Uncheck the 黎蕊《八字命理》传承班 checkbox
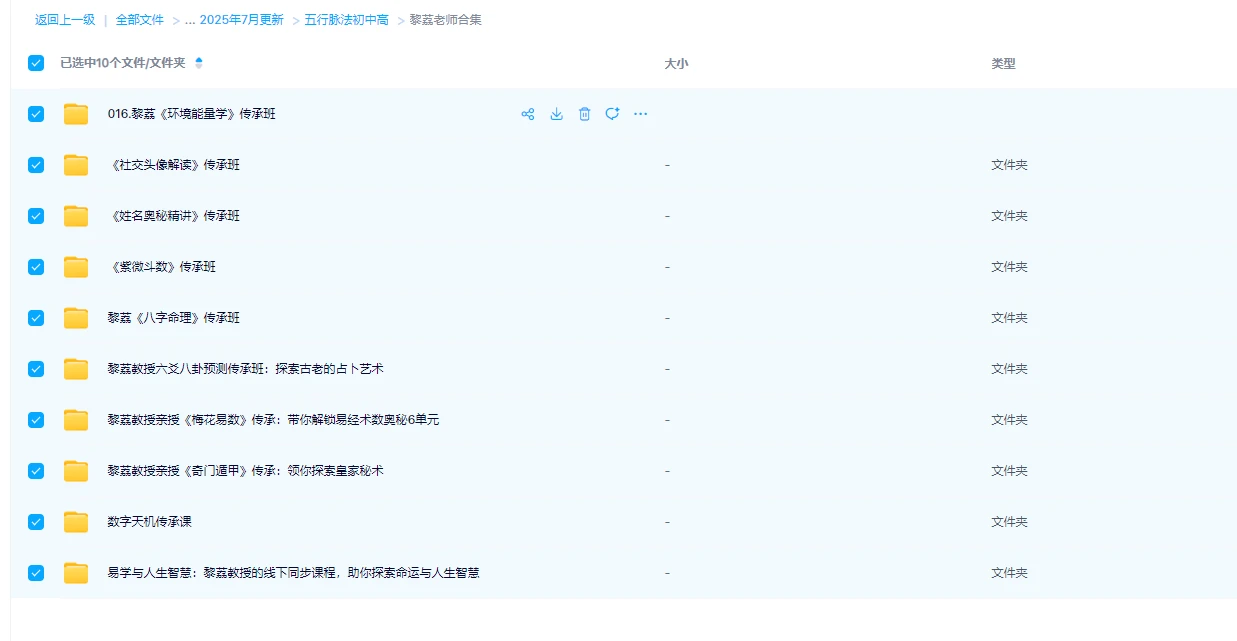 click(36, 318)
